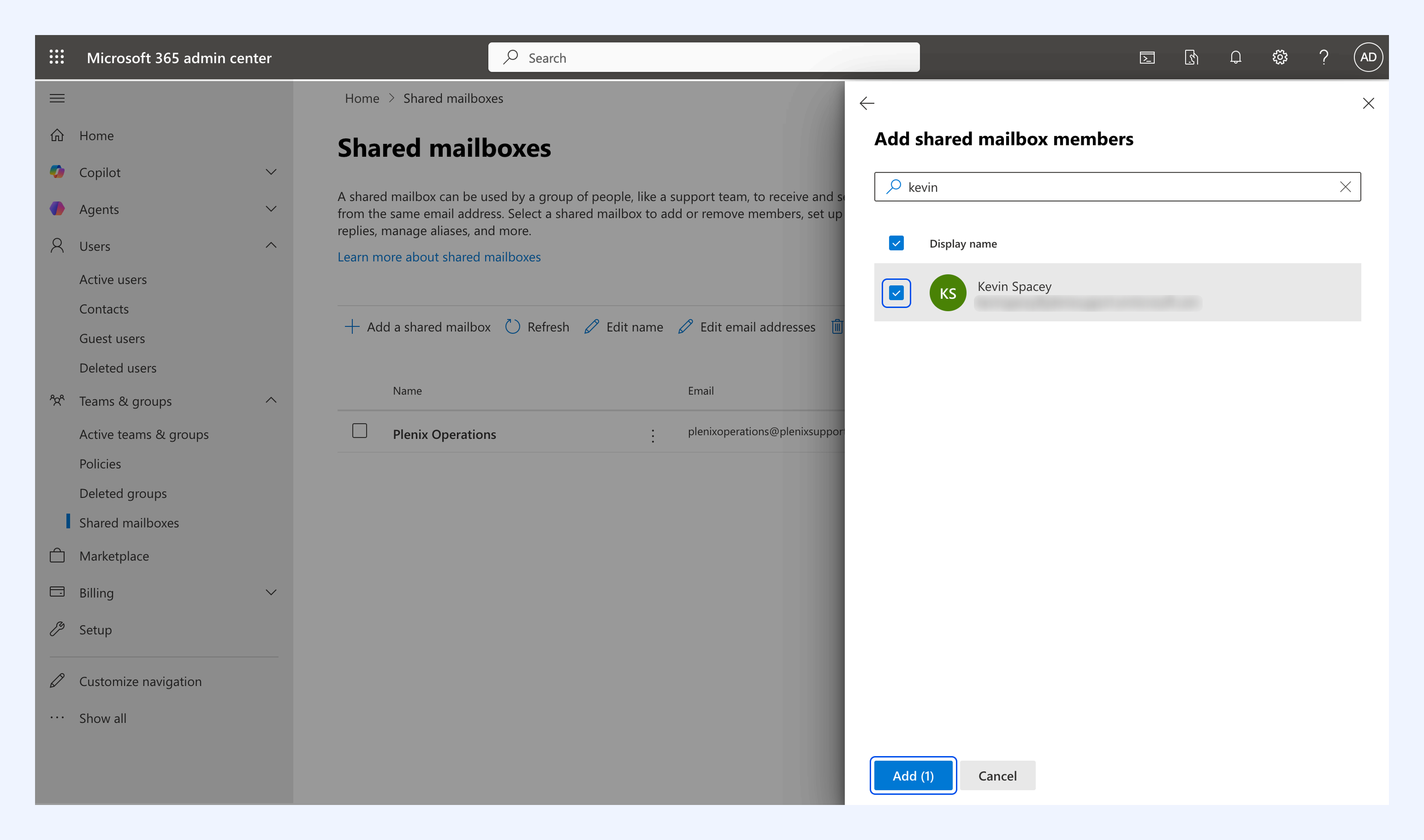1424x840 pixels.
Task: Clear the kevin search text
Action: [x=1345, y=187]
